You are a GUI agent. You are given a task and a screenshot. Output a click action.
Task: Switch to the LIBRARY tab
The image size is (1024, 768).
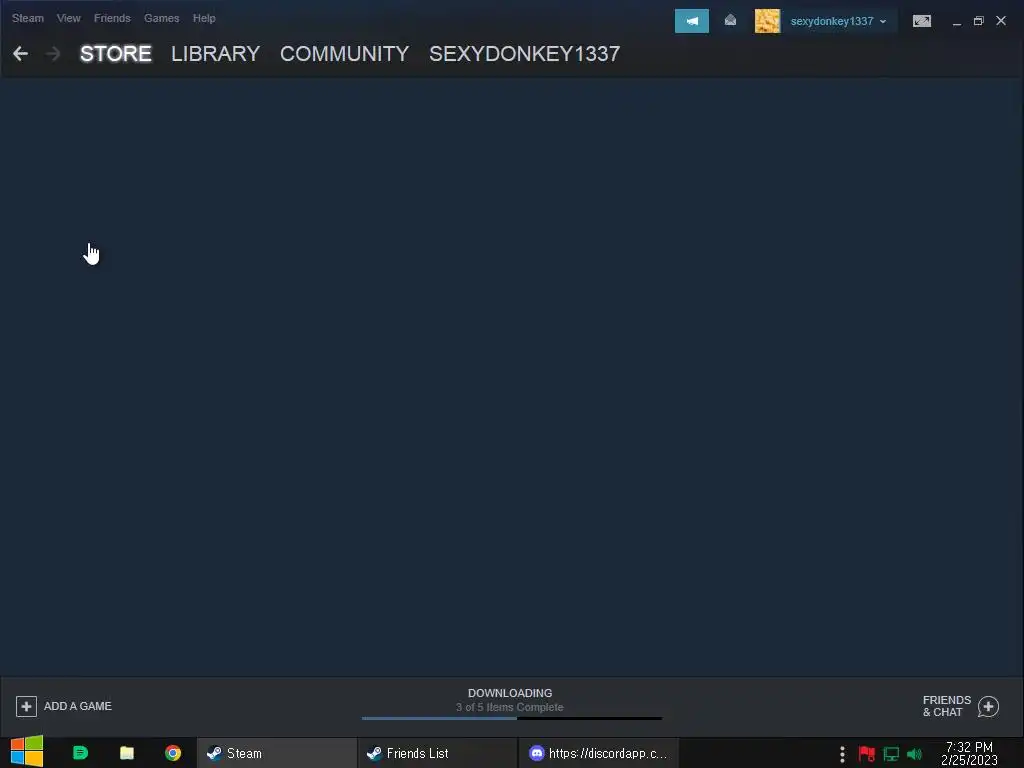[x=216, y=54]
